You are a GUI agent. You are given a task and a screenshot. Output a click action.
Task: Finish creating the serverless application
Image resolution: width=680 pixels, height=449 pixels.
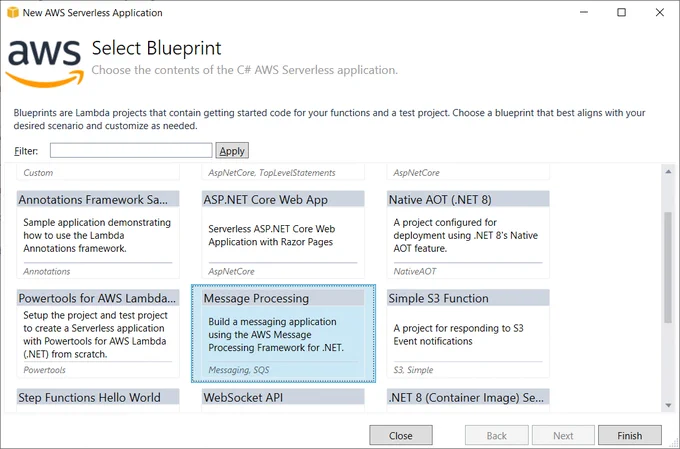pyautogui.click(x=630, y=435)
